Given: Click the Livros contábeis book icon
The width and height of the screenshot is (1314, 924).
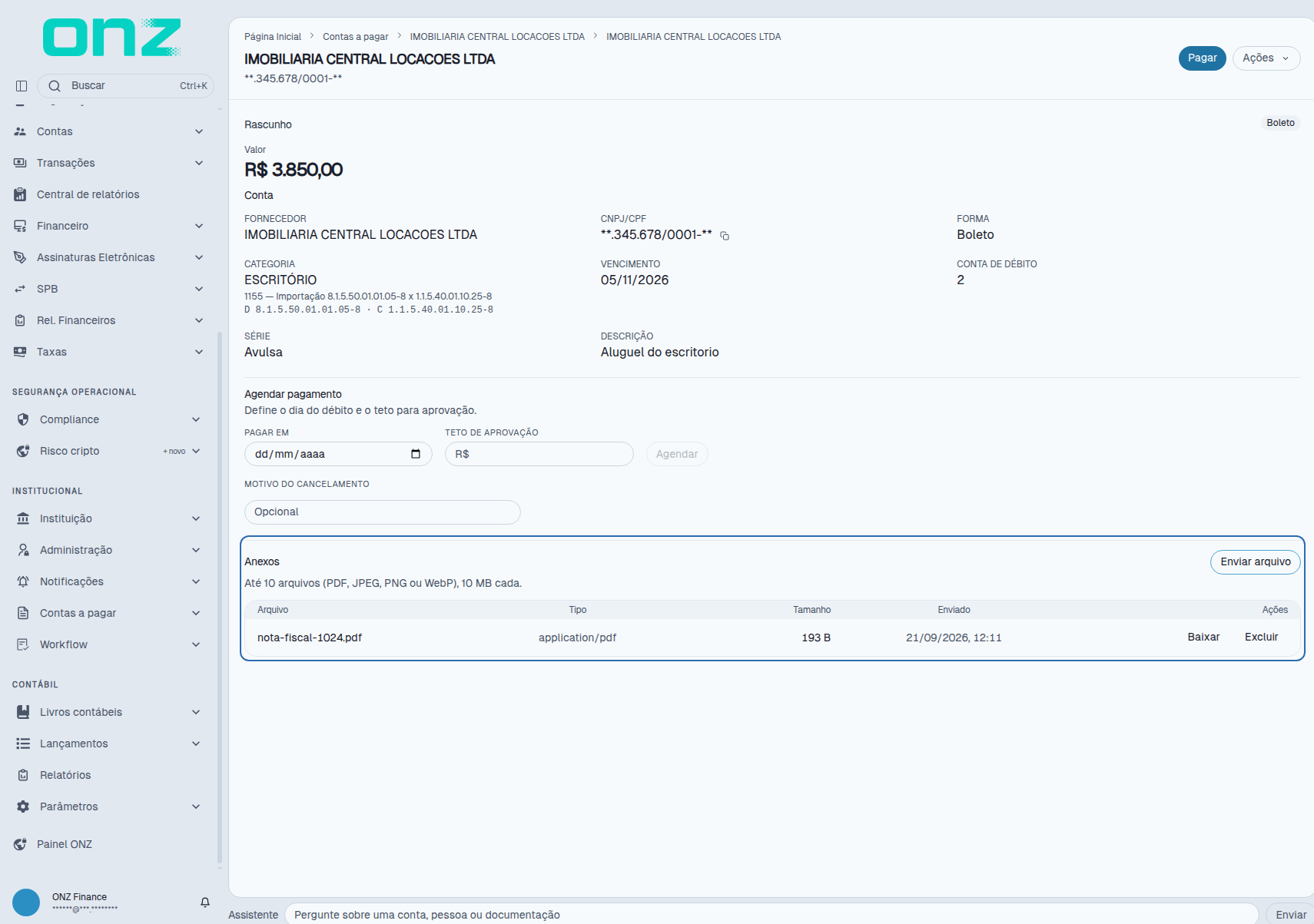Looking at the screenshot, I should (x=23, y=712).
